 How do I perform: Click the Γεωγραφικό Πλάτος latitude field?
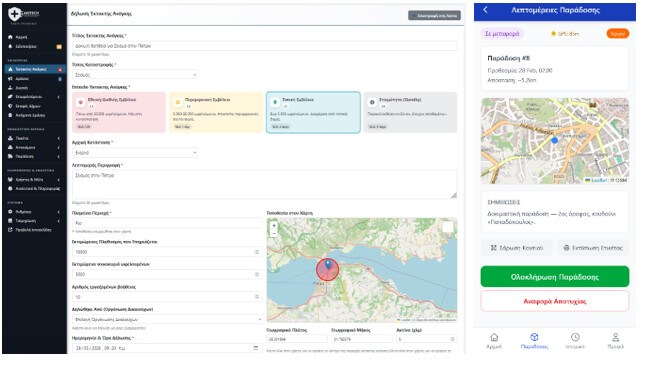[297, 339]
